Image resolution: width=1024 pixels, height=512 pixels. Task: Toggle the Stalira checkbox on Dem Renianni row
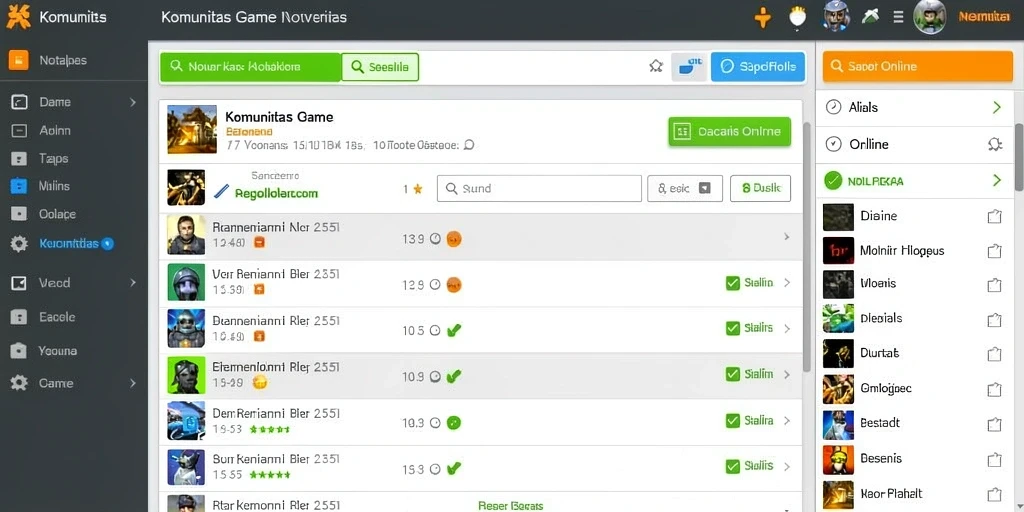(x=733, y=421)
